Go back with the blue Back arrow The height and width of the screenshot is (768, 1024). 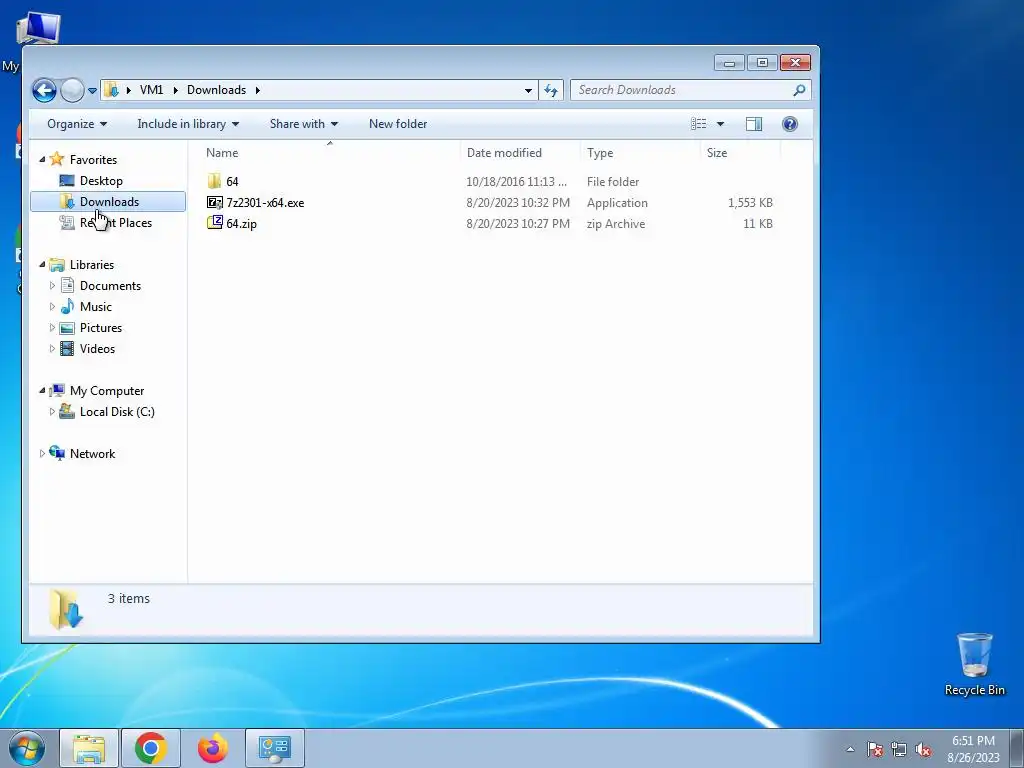tap(44, 90)
